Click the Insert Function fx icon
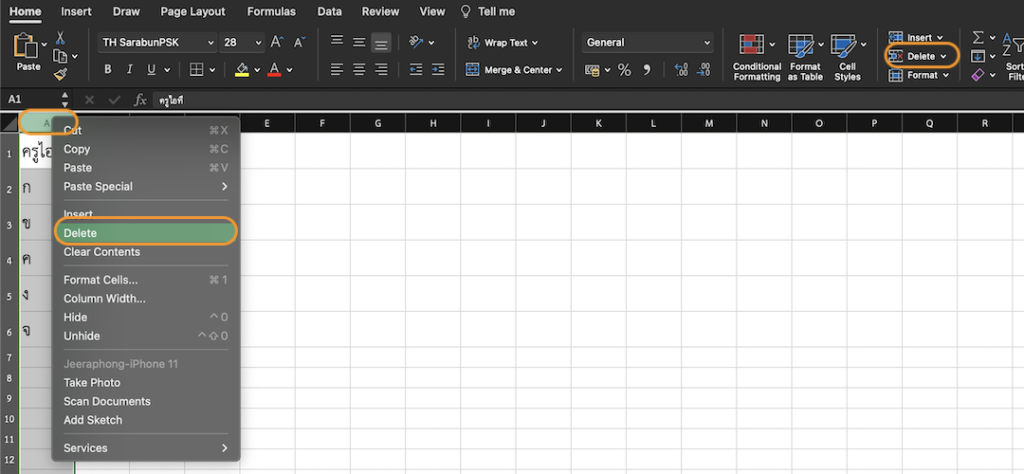Screen dimensions: 1024x474 click(x=140, y=100)
